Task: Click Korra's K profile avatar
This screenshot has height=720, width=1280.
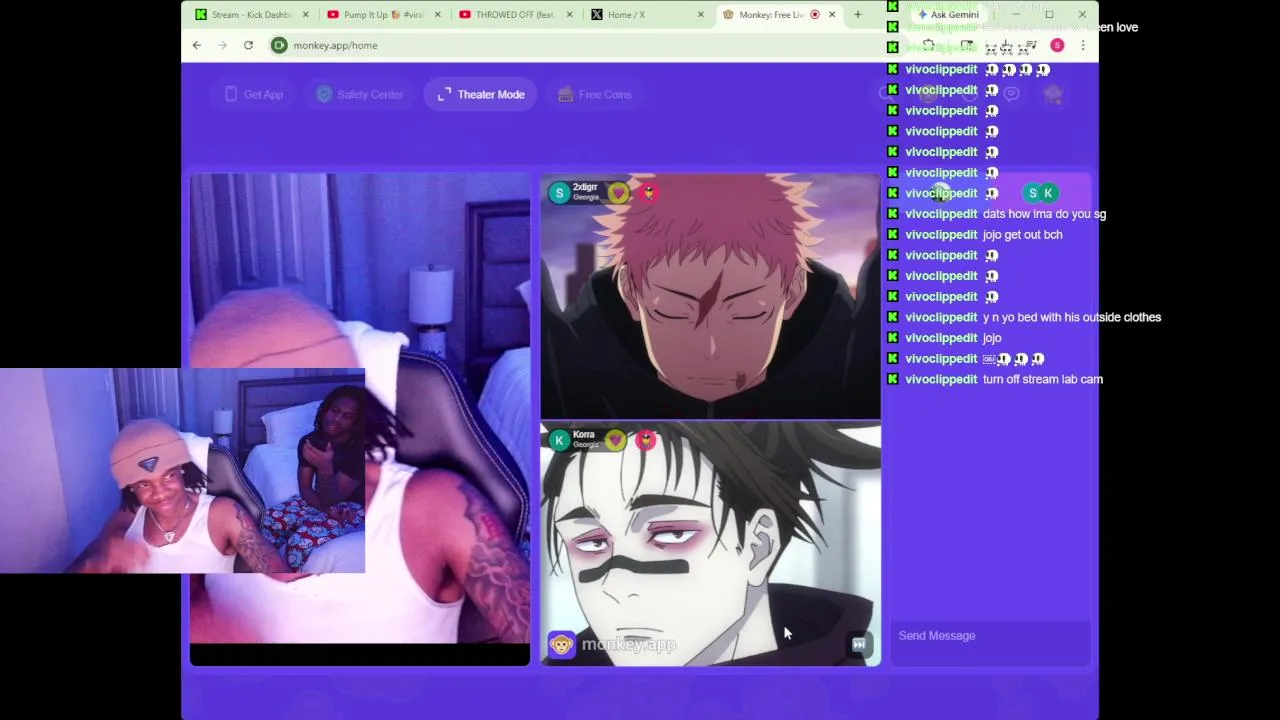Action: [559, 440]
